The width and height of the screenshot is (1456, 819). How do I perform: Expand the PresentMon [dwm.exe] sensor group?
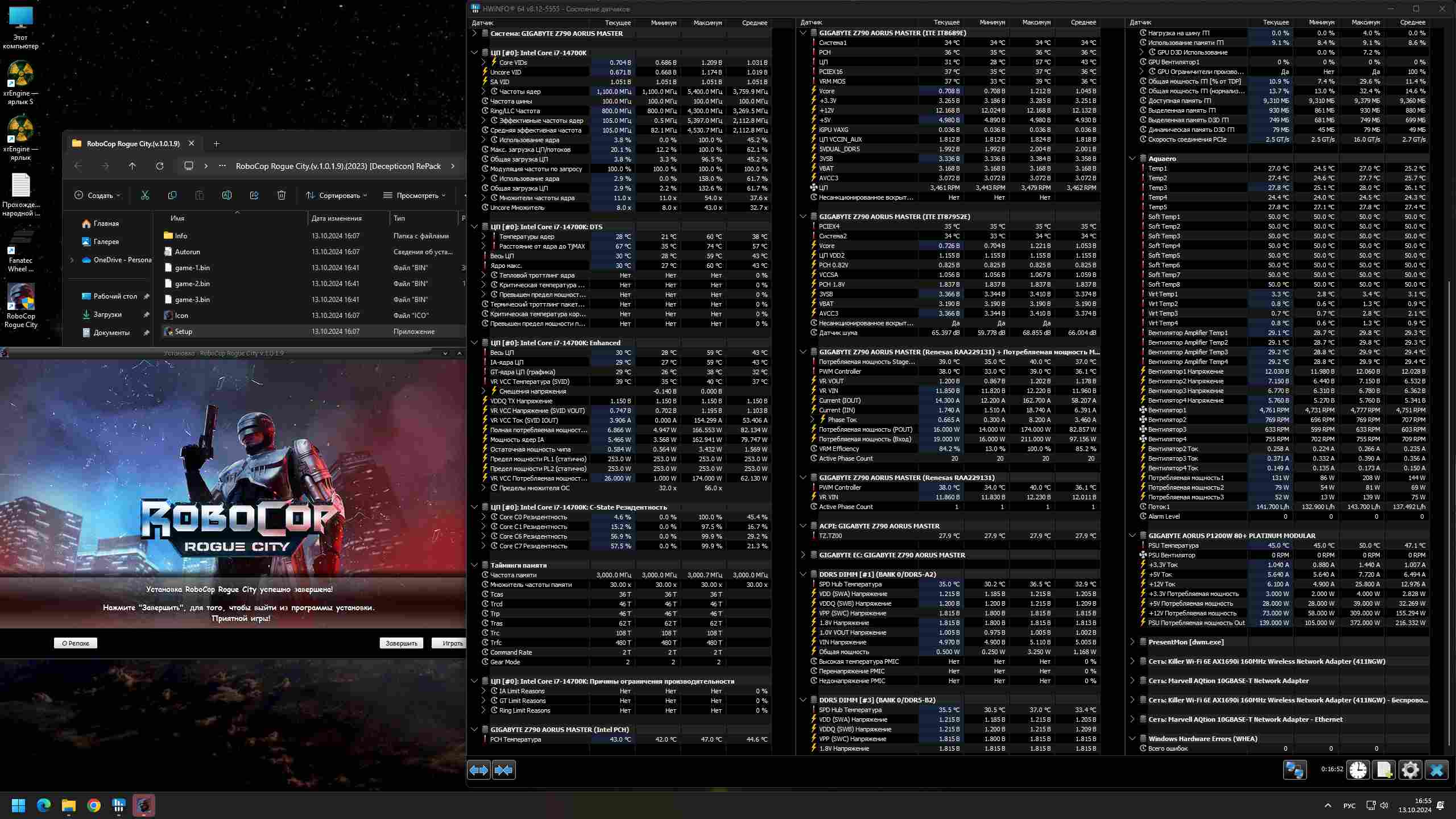(x=1132, y=642)
